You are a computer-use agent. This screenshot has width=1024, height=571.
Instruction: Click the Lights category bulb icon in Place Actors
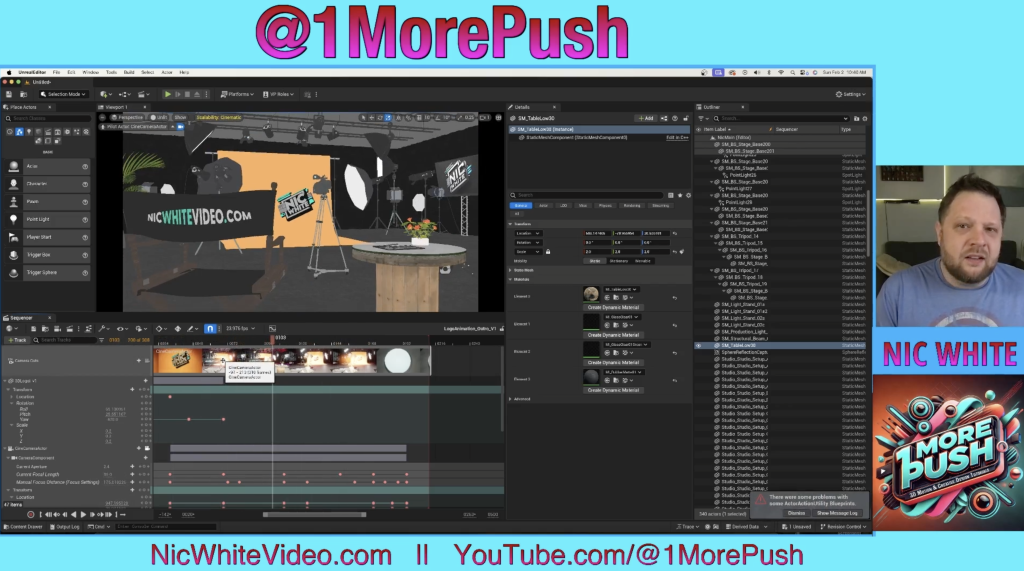pos(29,132)
